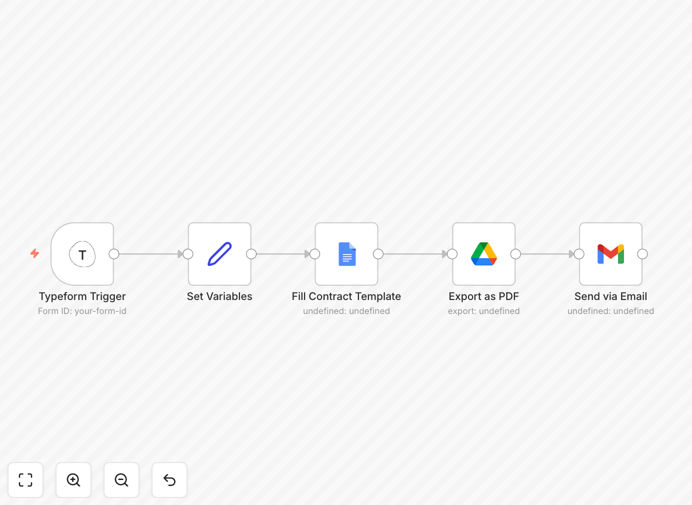Screen dimensions: 692x505
Task: Click the "Send via Email" label
Action: tap(611, 296)
